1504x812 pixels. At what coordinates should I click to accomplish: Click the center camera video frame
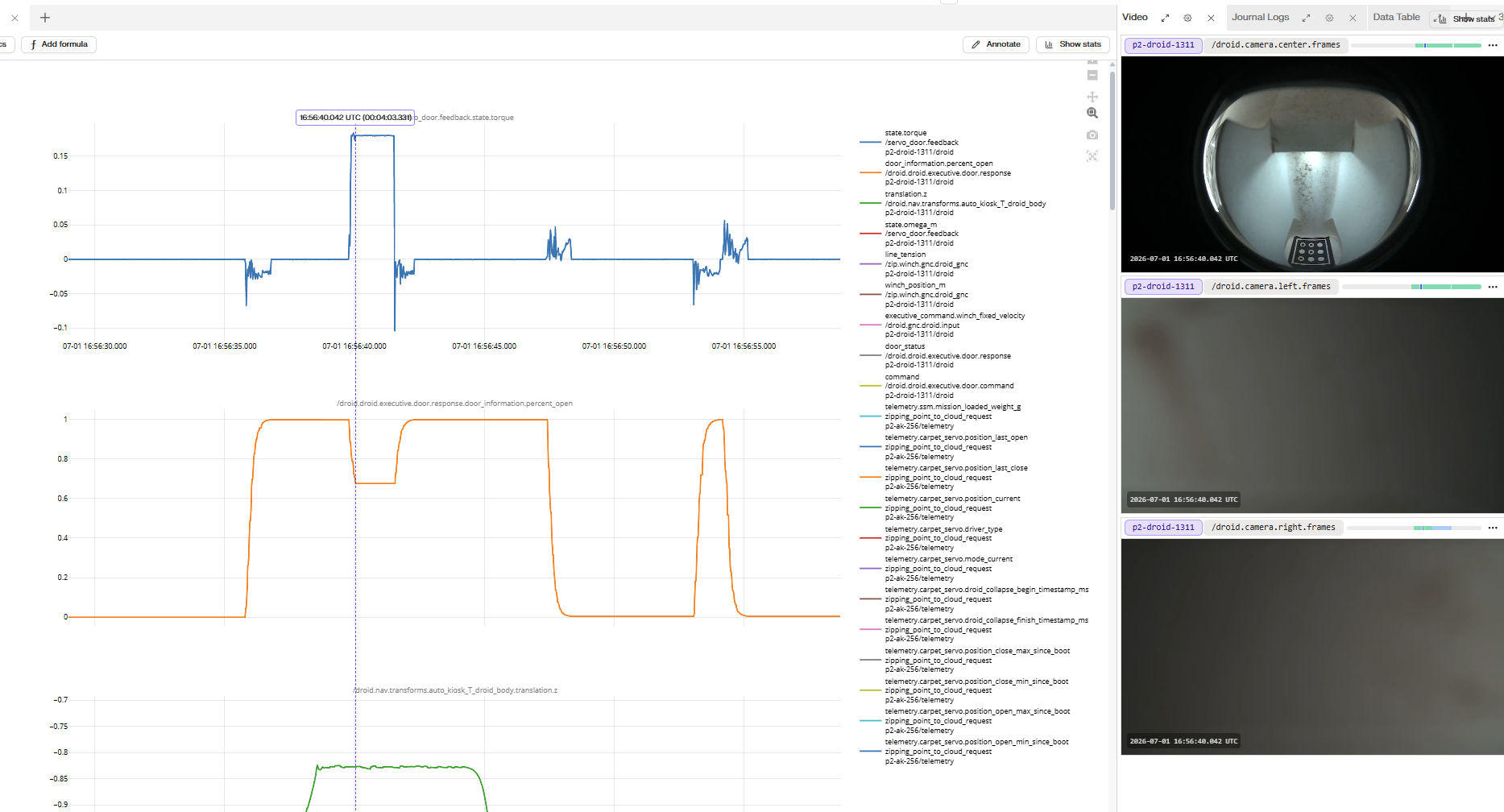[1312, 164]
